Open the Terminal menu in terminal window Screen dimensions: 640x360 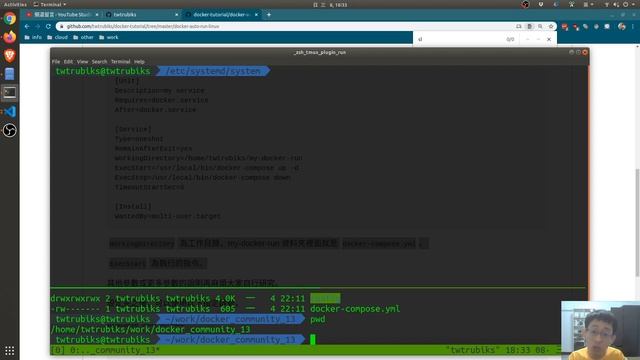[x=120, y=62]
